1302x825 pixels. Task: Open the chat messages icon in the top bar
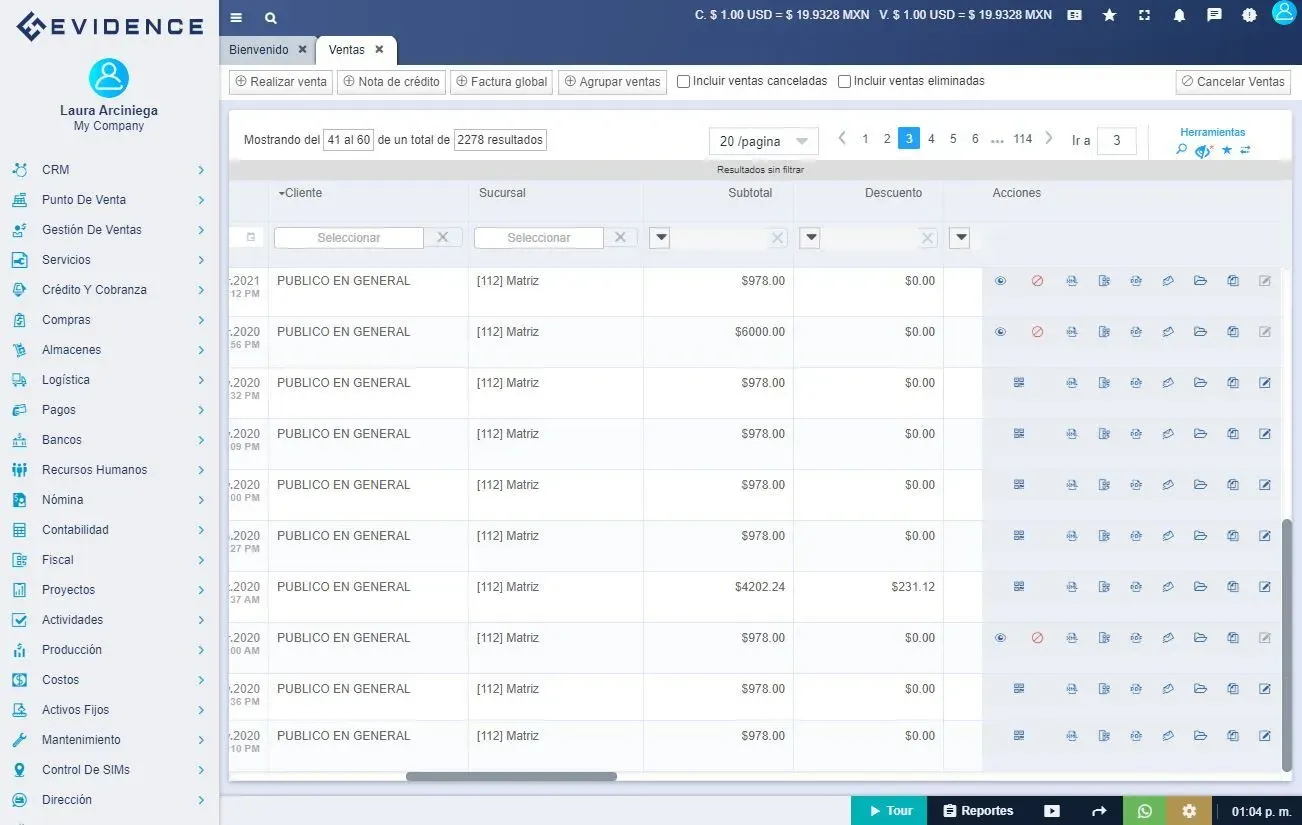pyautogui.click(x=1214, y=15)
